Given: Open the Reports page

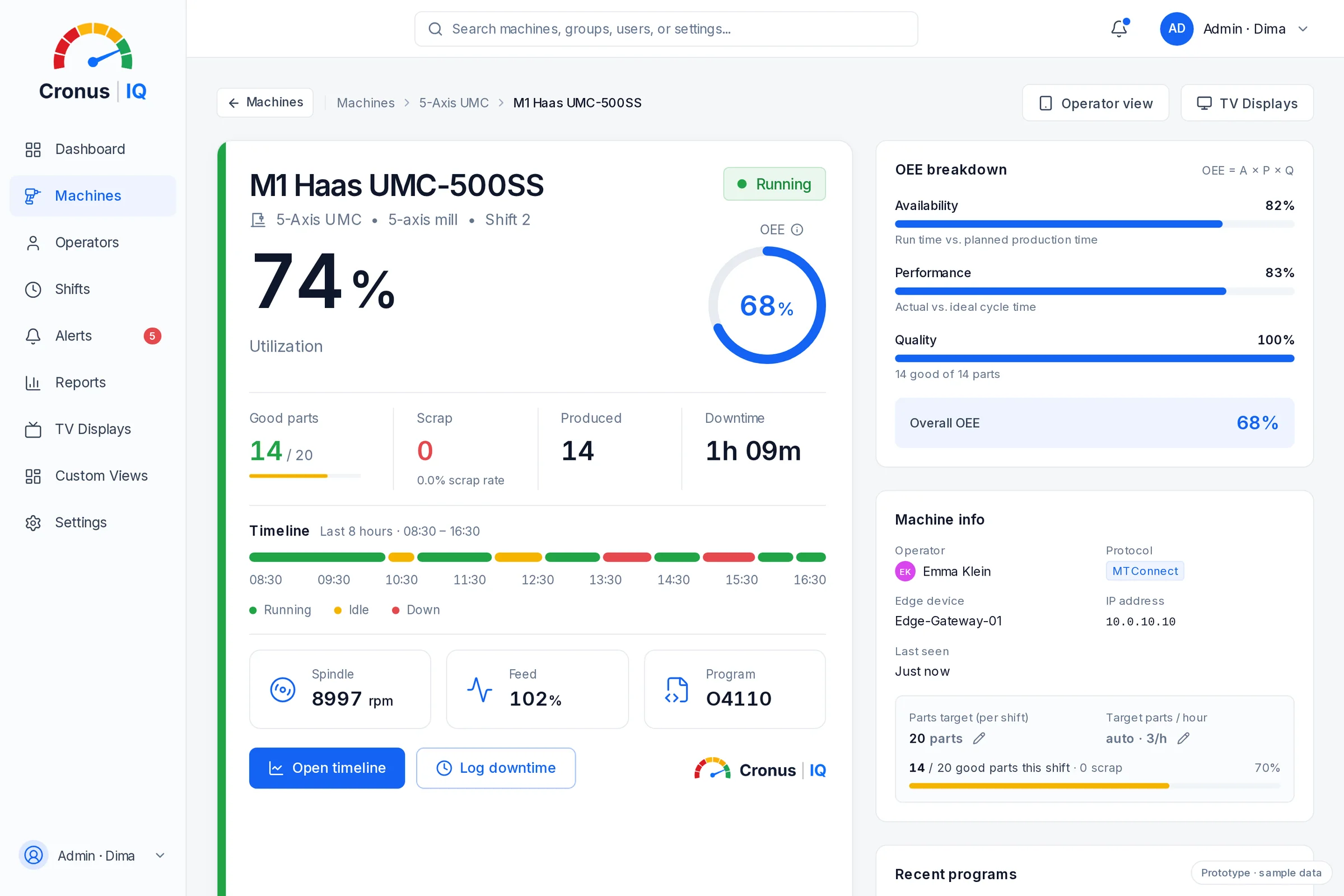Looking at the screenshot, I should pyautogui.click(x=92, y=383).
